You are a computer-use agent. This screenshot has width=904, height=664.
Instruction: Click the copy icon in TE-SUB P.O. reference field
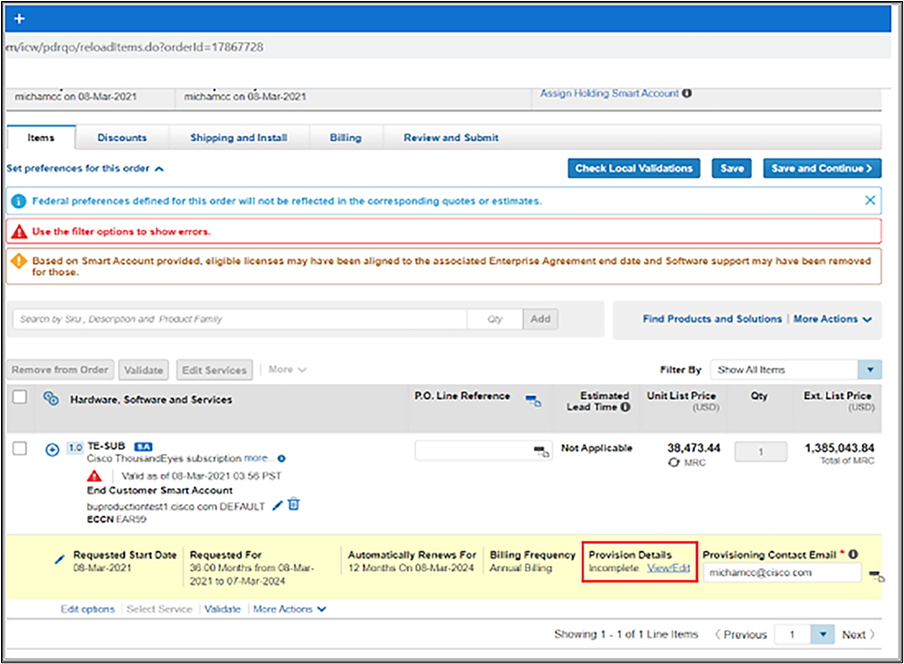[542, 451]
